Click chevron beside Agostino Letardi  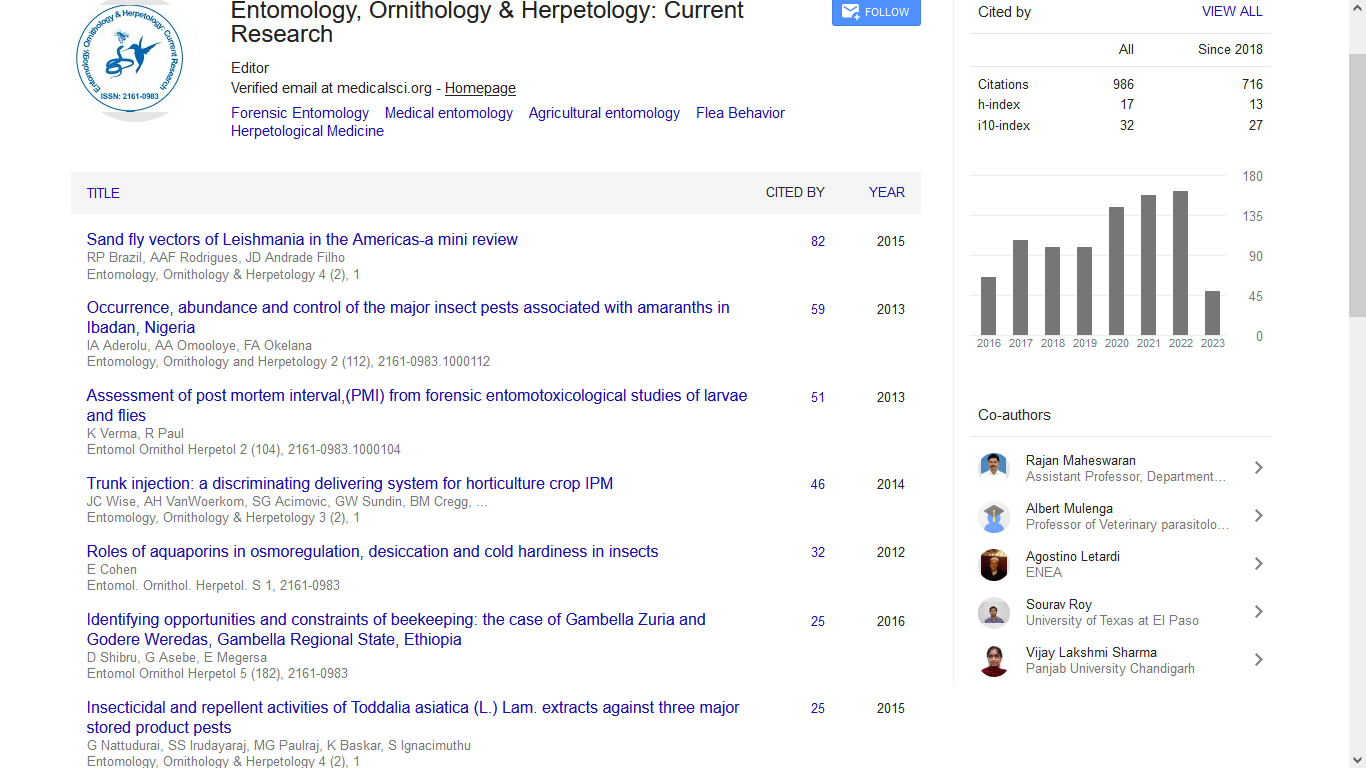pos(1258,564)
